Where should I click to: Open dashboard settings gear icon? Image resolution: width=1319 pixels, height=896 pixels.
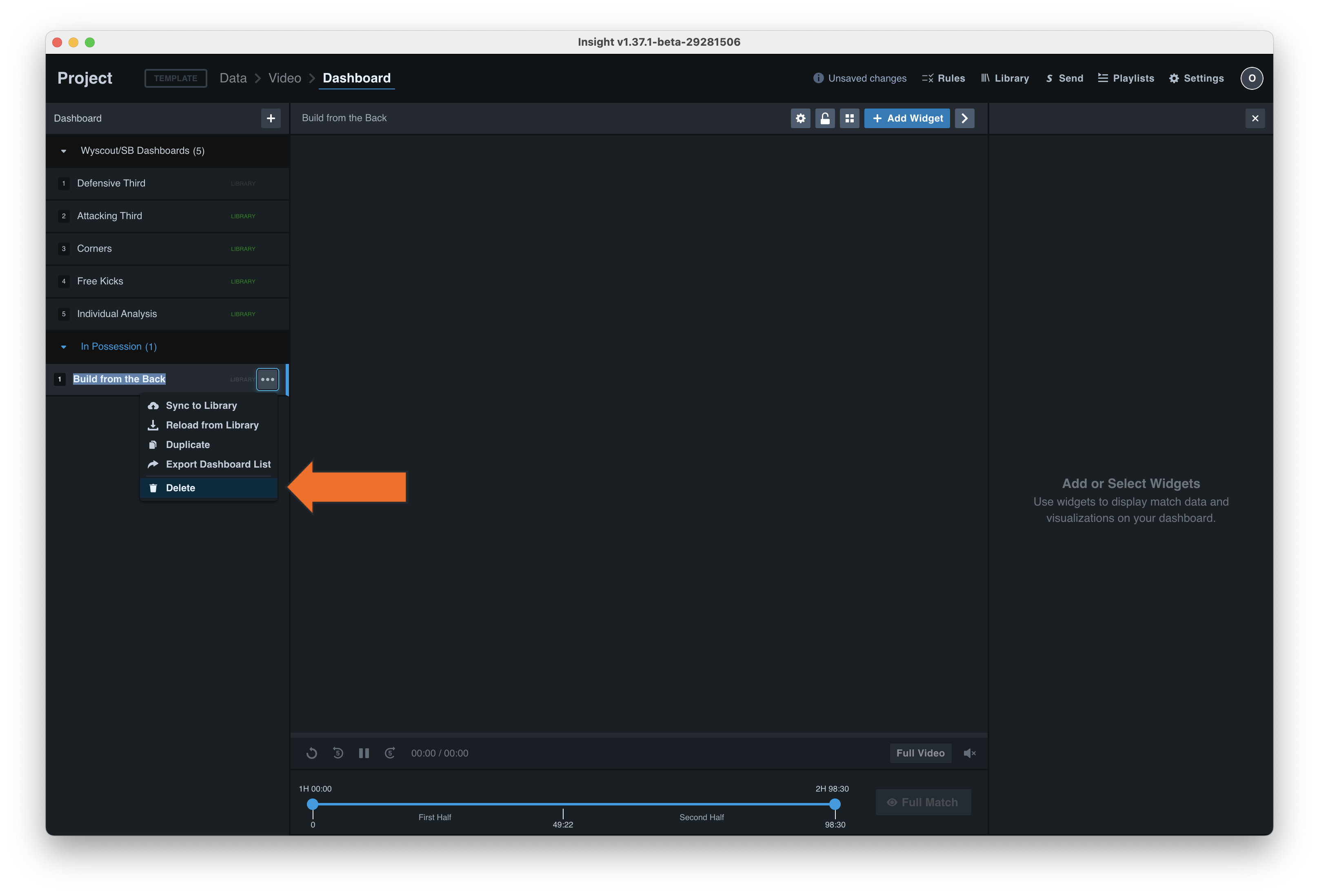coord(800,118)
